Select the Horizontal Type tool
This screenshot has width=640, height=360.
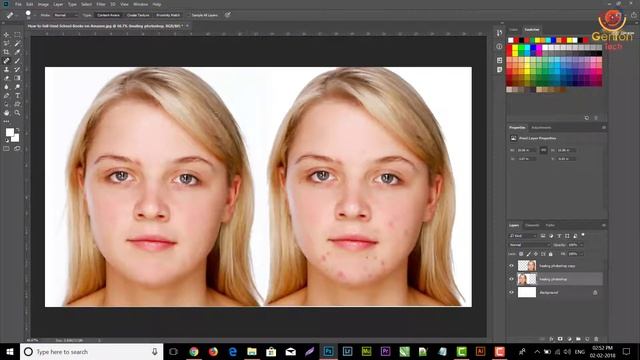click(17, 96)
